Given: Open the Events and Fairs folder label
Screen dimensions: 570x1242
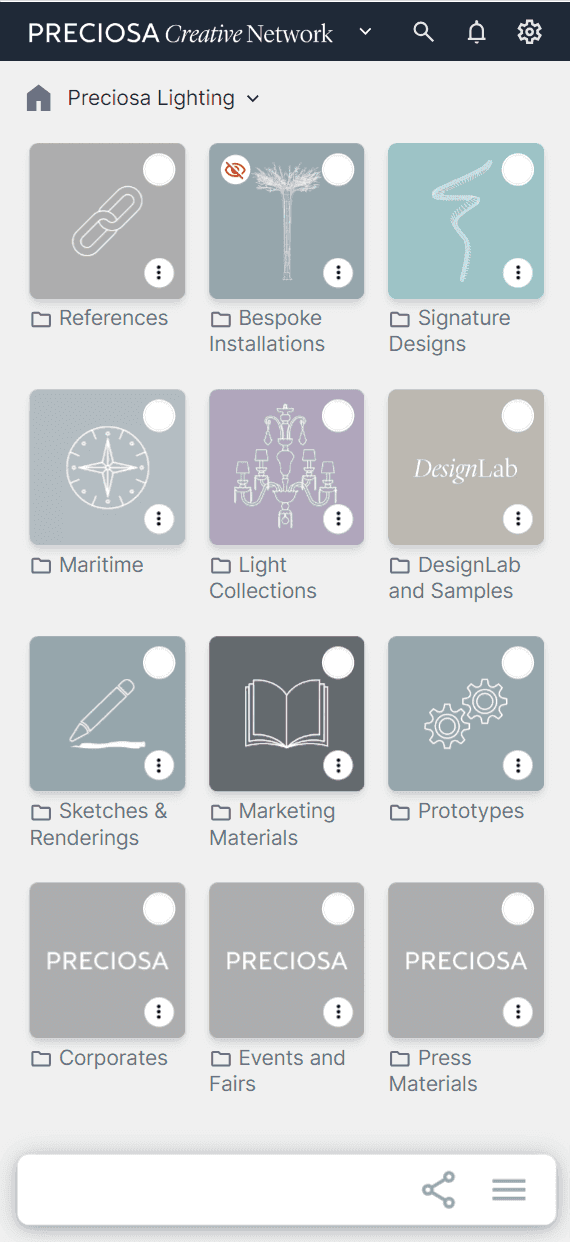Looking at the screenshot, I should pyautogui.click(x=277, y=1071).
